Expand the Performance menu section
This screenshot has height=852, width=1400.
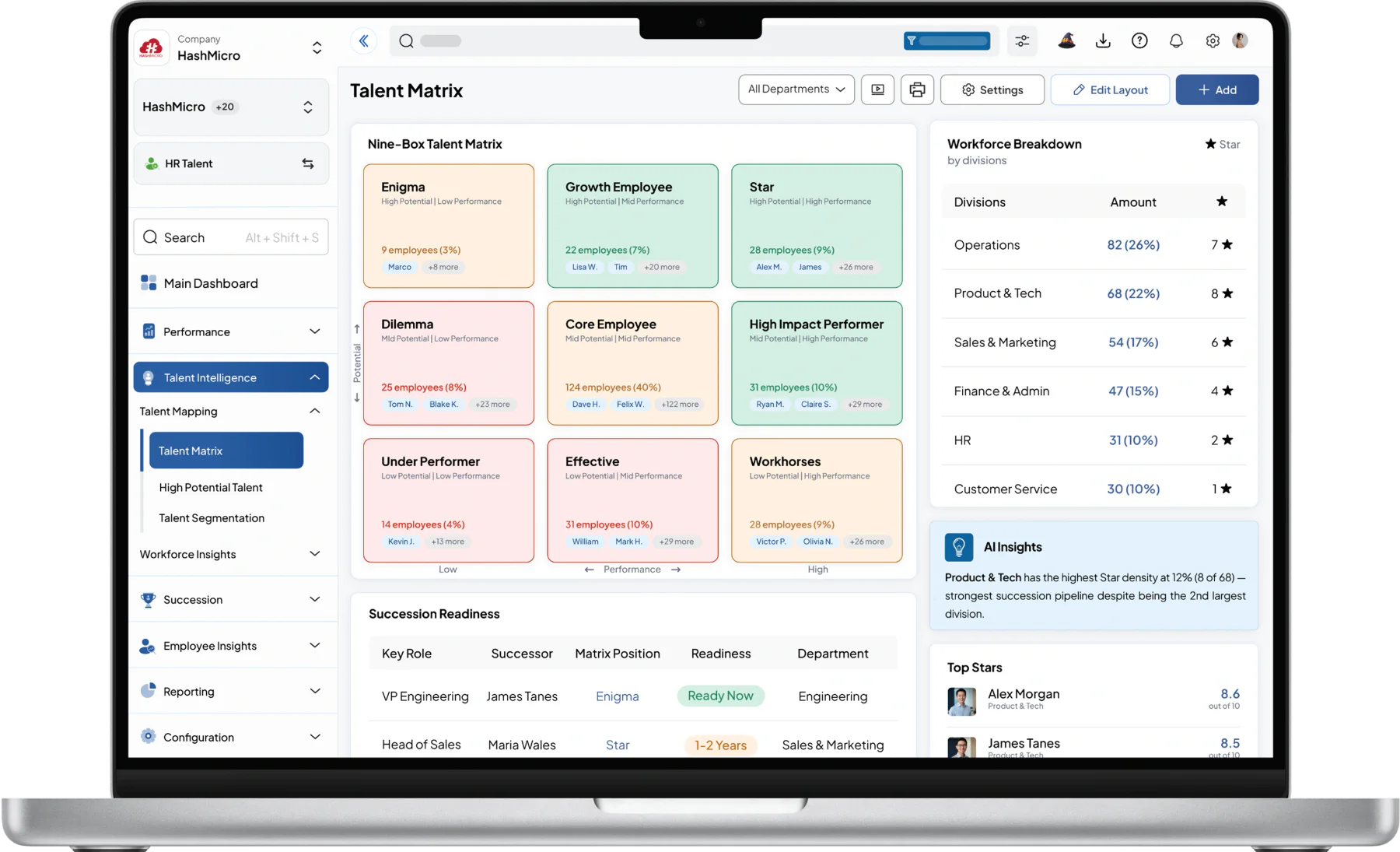pos(231,331)
